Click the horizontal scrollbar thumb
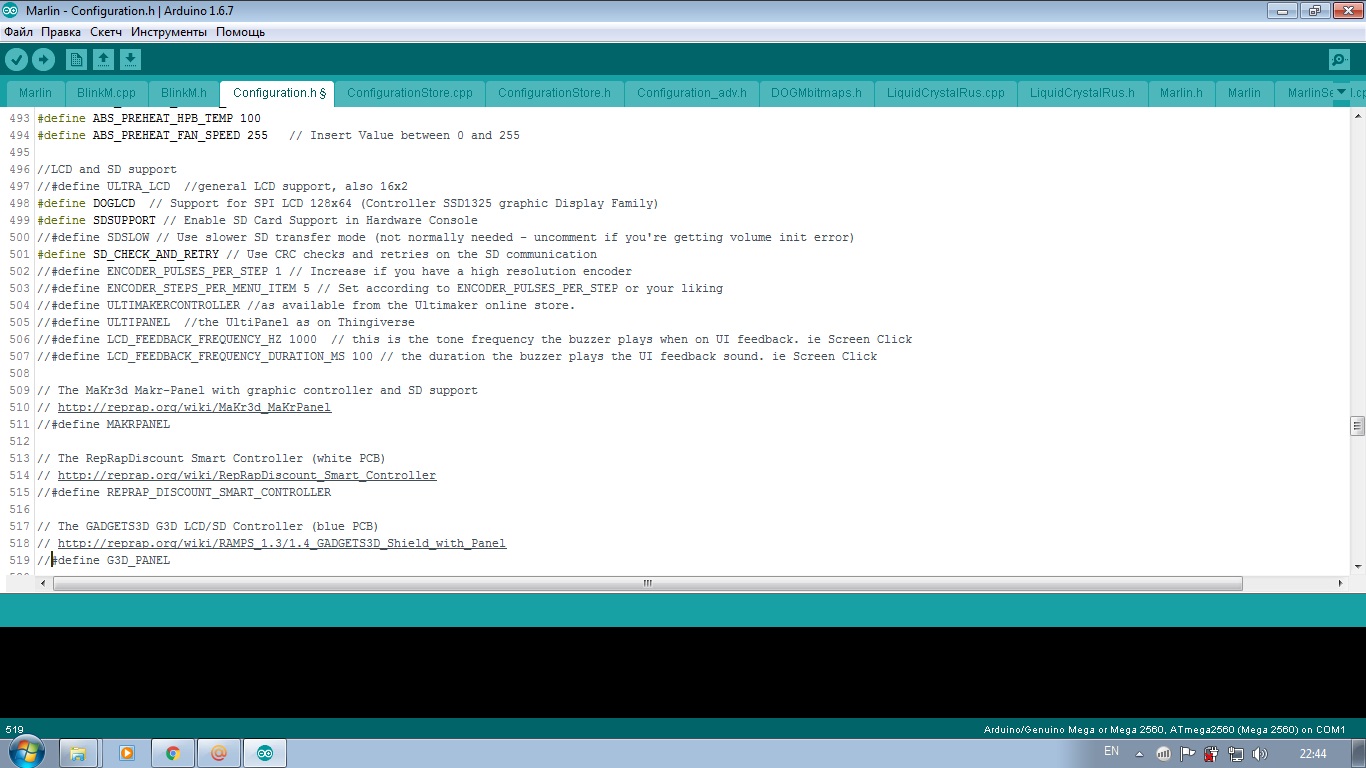1366x768 pixels. pos(647,583)
